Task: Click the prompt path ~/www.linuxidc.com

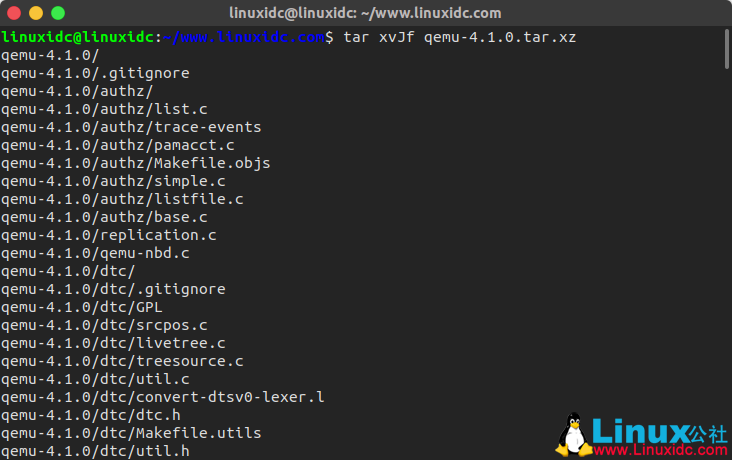Action: 243,37
